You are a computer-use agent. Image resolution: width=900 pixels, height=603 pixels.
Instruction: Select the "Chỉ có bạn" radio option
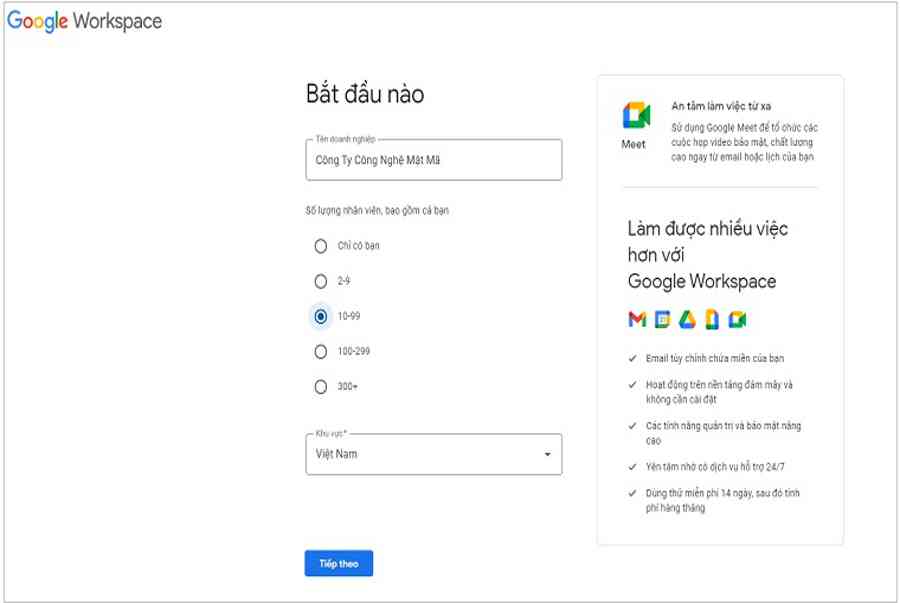(321, 246)
